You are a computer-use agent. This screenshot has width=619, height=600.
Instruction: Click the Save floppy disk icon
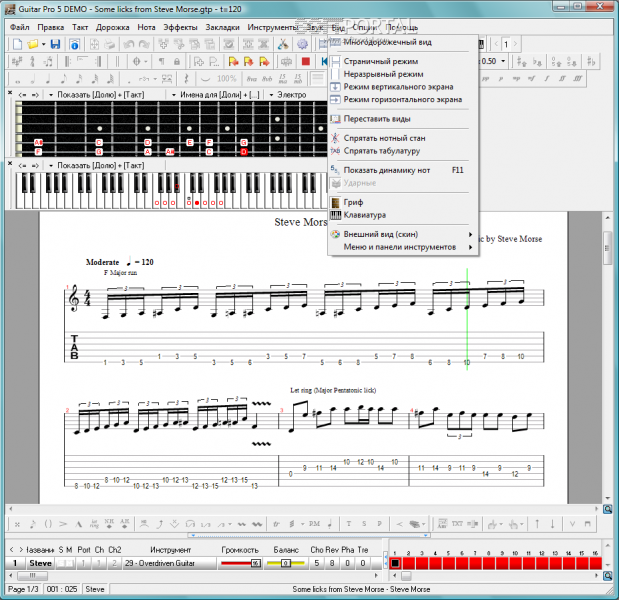55,45
